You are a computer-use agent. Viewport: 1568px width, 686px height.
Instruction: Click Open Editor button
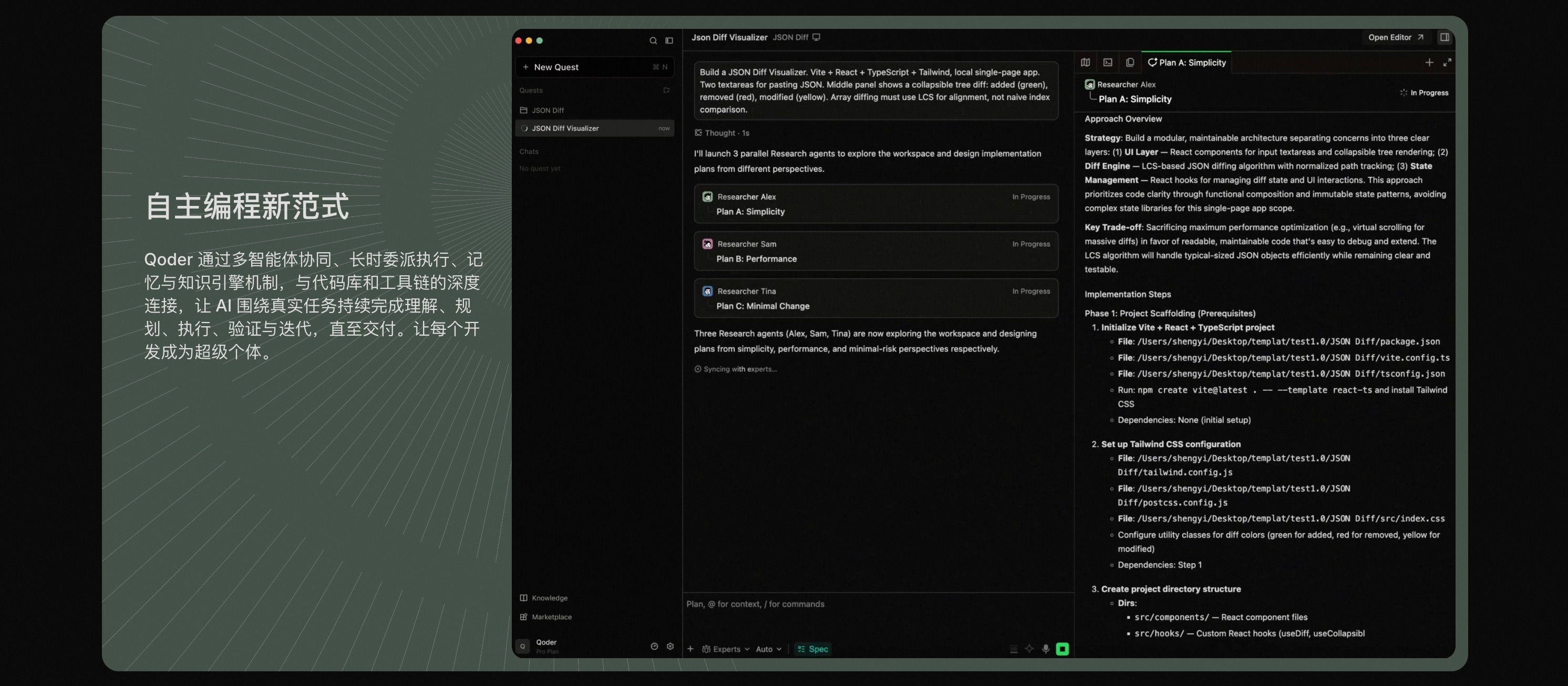click(1396, 37)
